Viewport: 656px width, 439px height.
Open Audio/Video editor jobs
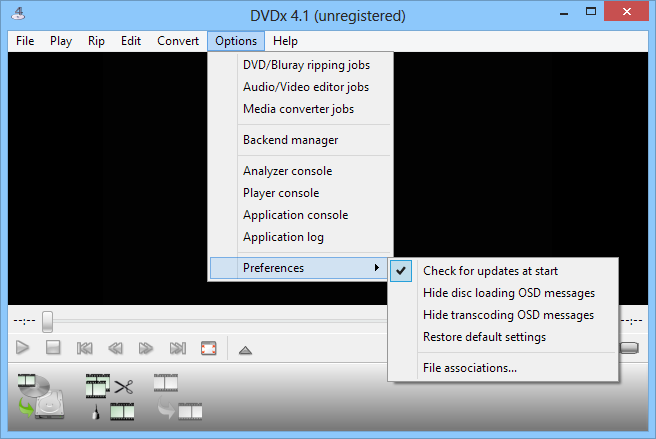point(300,87)
